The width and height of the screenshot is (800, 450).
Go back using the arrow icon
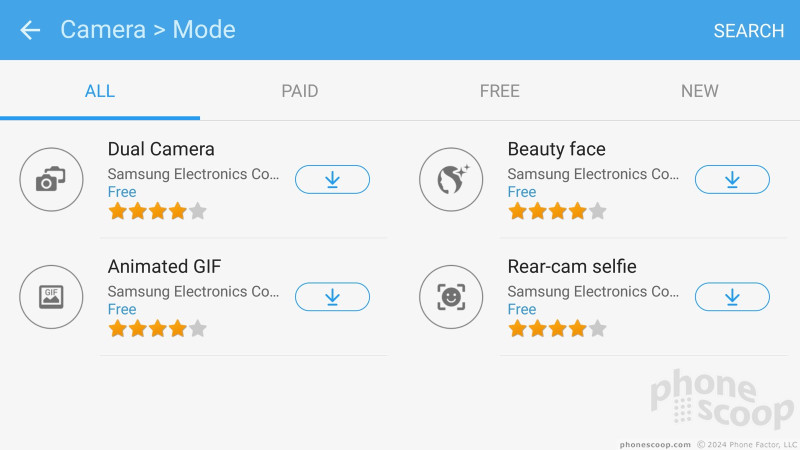30,30
